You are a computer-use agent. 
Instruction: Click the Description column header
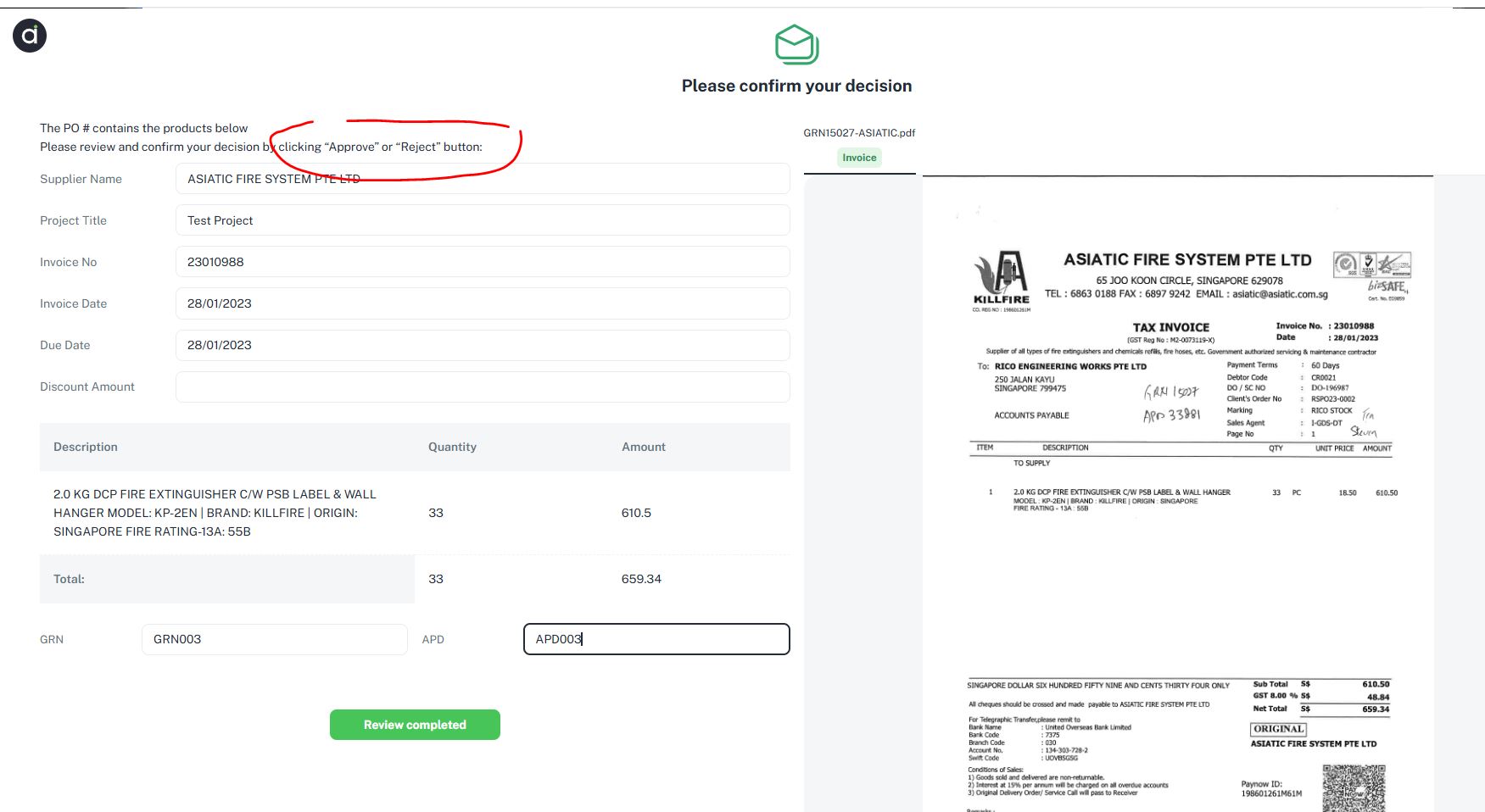(x=86, y=447)
